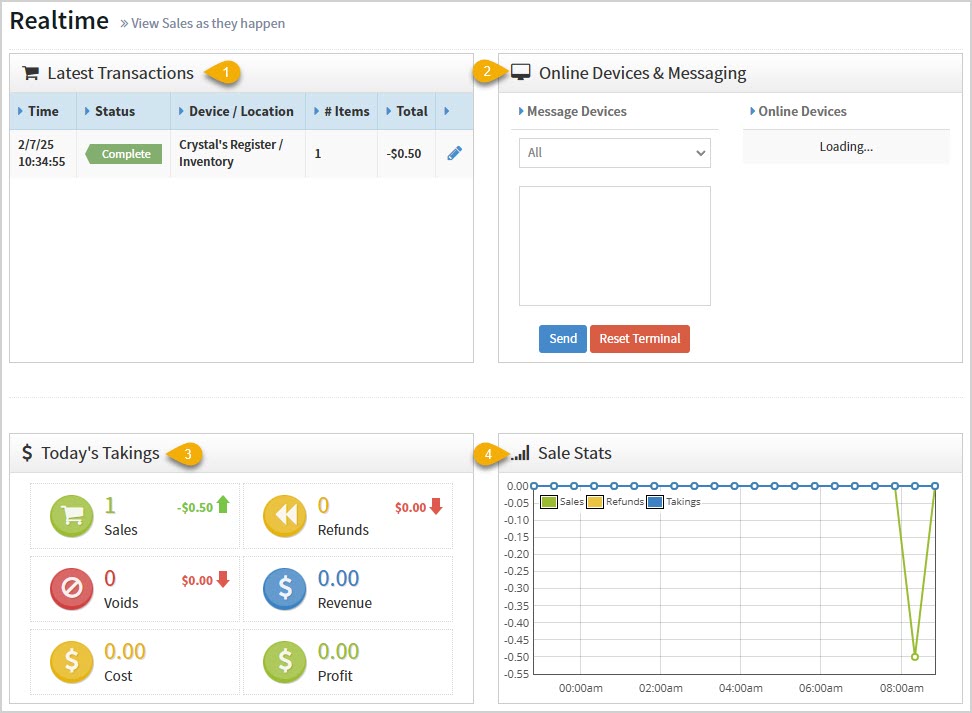Click the Send button
The image size is (972, 713).
click(x=562, y=339)
